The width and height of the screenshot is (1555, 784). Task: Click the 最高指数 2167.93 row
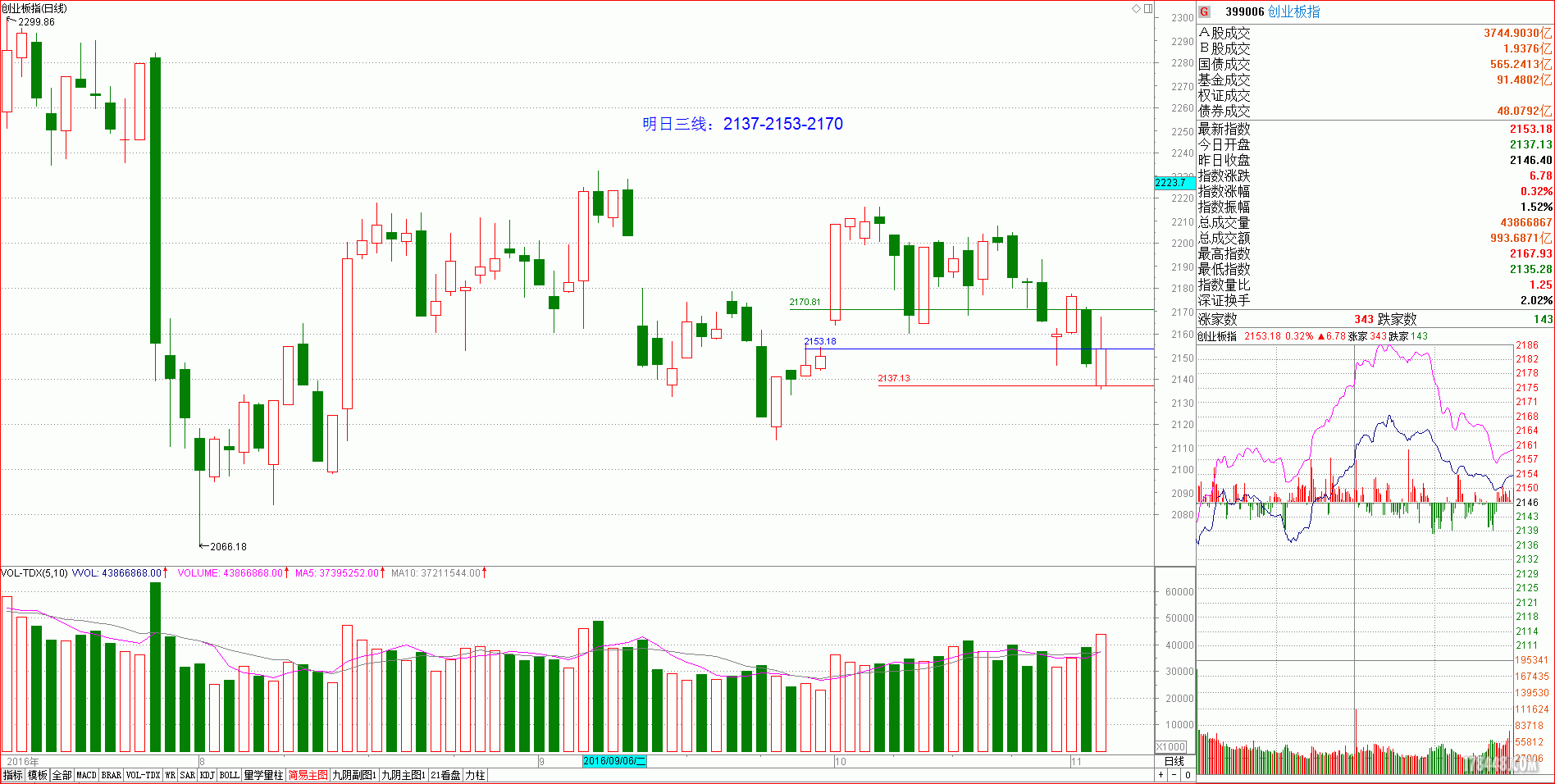tap(1375, 253)
